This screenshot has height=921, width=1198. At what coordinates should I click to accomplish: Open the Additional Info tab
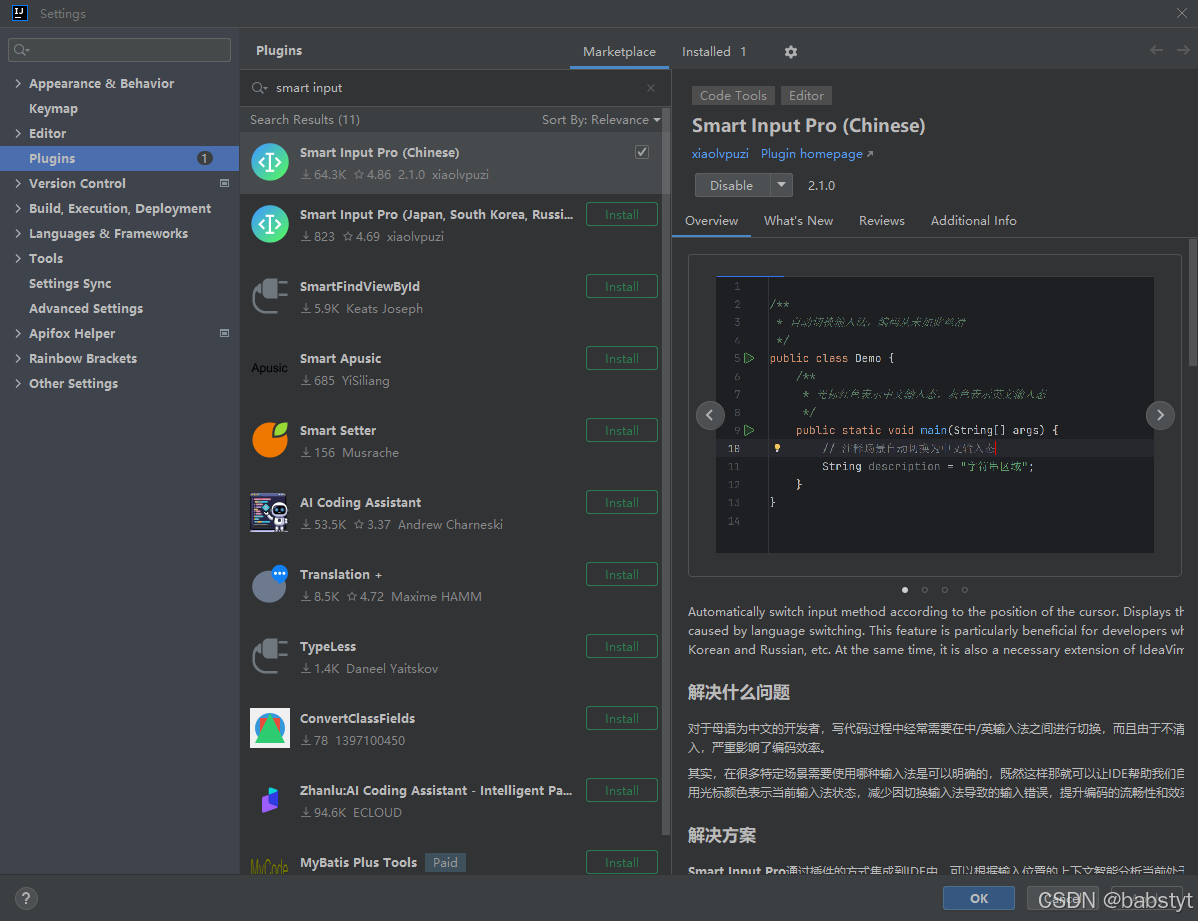click(x=973, y=221)
